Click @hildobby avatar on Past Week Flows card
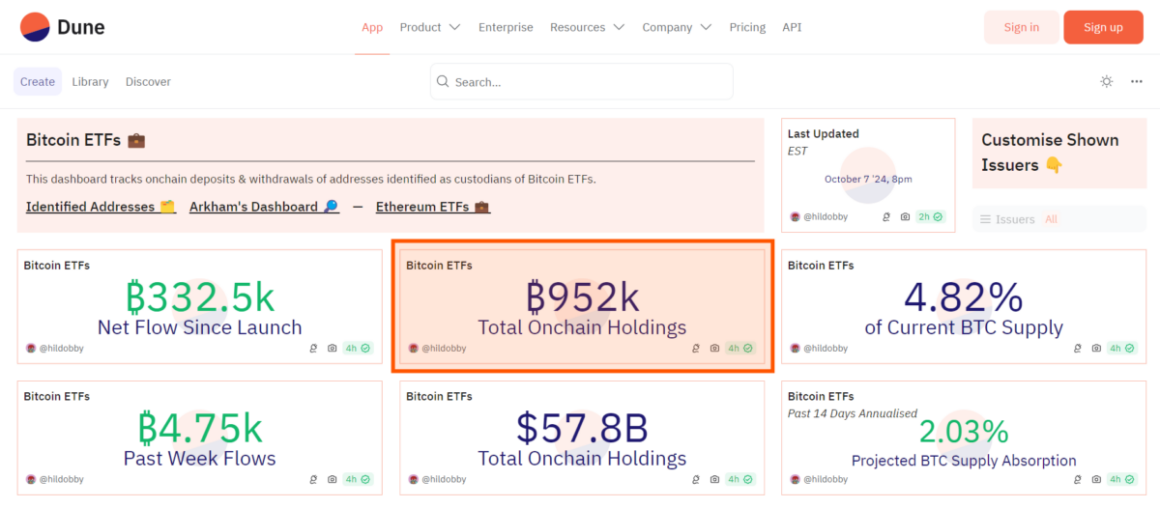 (31, 479)
